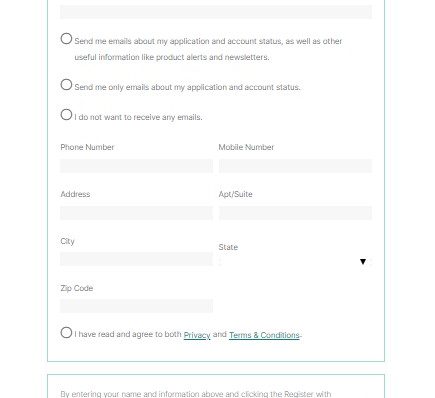Viewport: 435px width, 398px height.
Task: Click the Zip Code input field
Action: pos(136,306)
